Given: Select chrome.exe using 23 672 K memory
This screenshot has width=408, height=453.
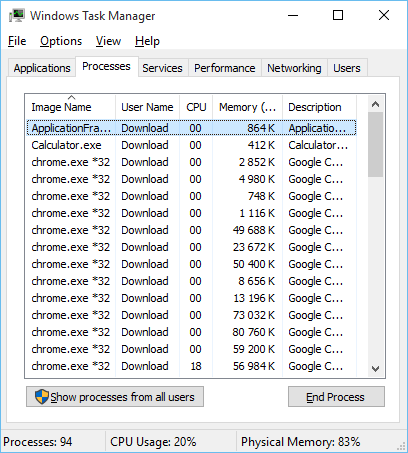Looking at the screenshot, I should point(191,247).
